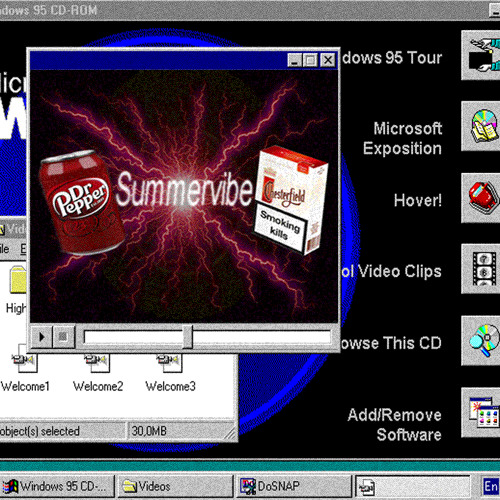Screen dimensions: 500x500
Task: Open the File menu in Videos window
Action: (x=4, y=249)
